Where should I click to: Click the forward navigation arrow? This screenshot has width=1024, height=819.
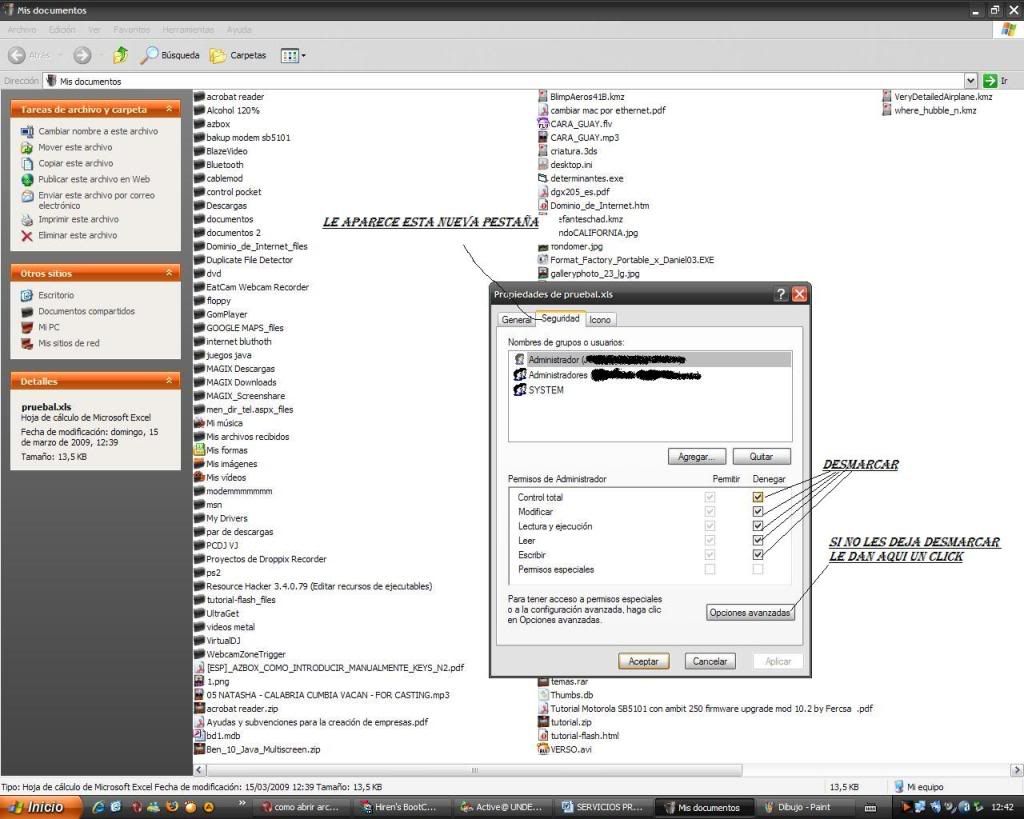[x=82, y=56]
